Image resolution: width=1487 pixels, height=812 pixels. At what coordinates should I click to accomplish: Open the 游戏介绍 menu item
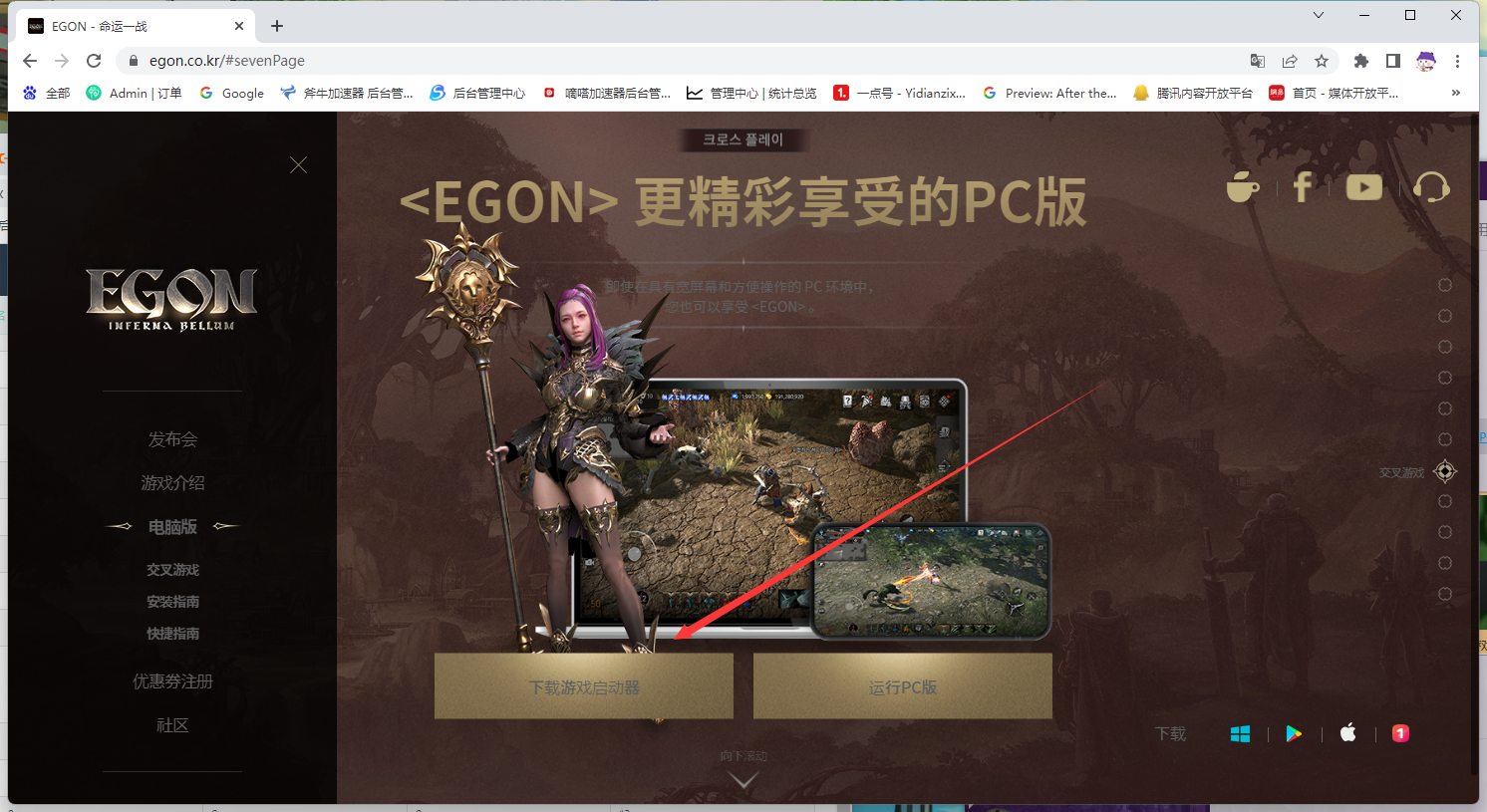pyautogui.click(x=172, y=483)
